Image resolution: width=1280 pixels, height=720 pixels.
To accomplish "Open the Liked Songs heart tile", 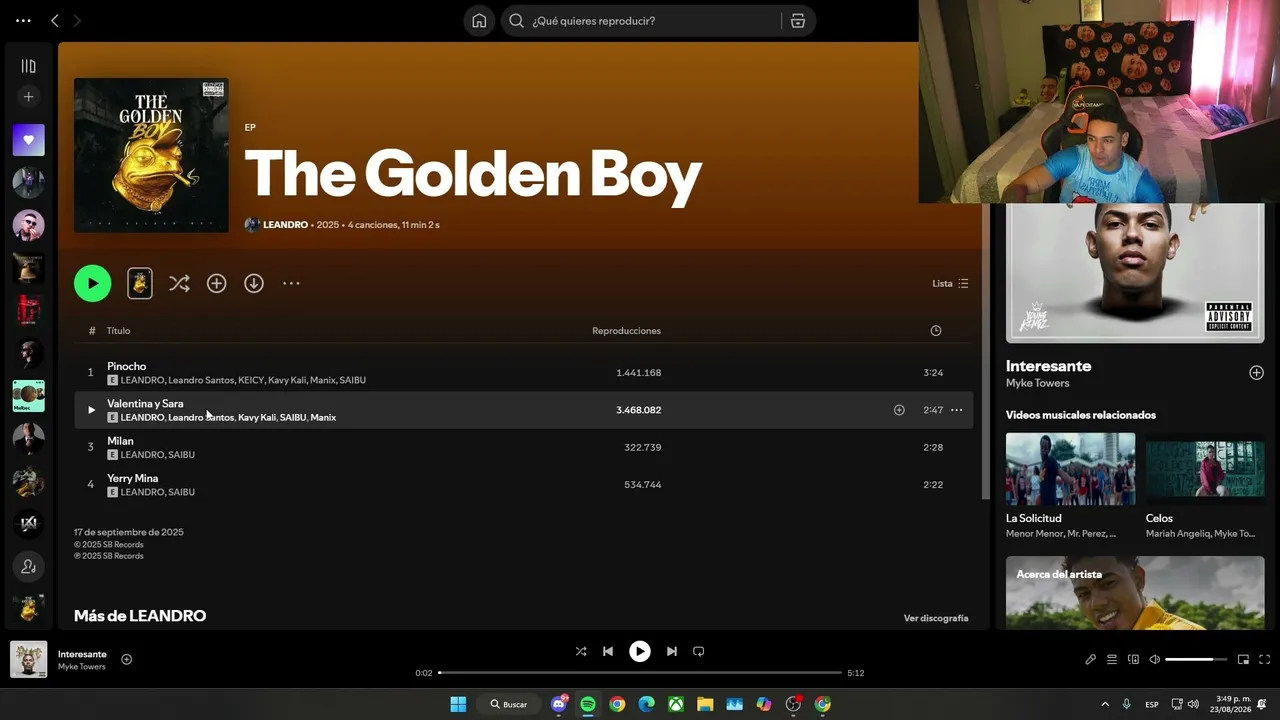I will tap(28, 140).
